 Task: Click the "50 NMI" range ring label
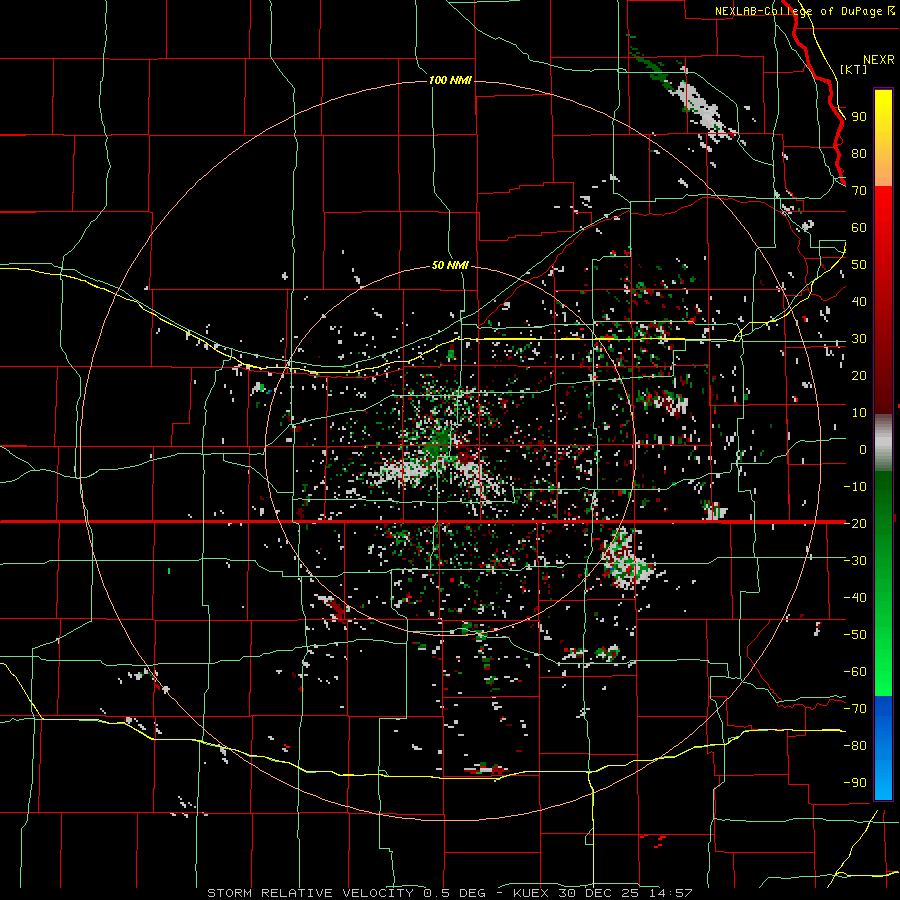pos(450,265)
